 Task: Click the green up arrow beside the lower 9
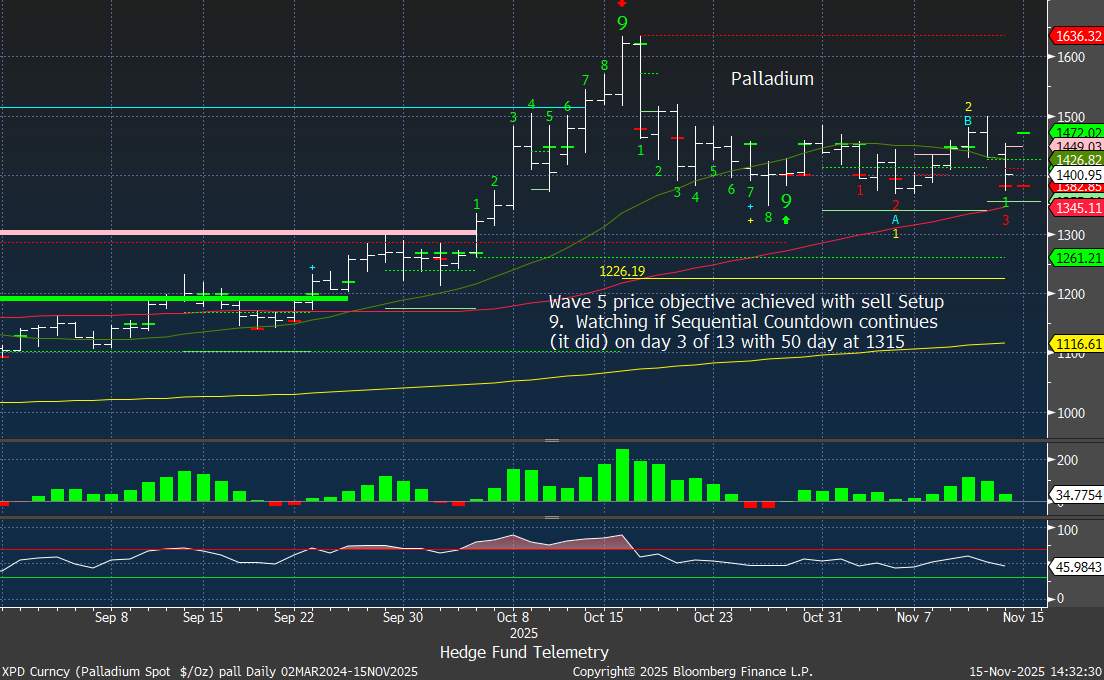point(786,218)
